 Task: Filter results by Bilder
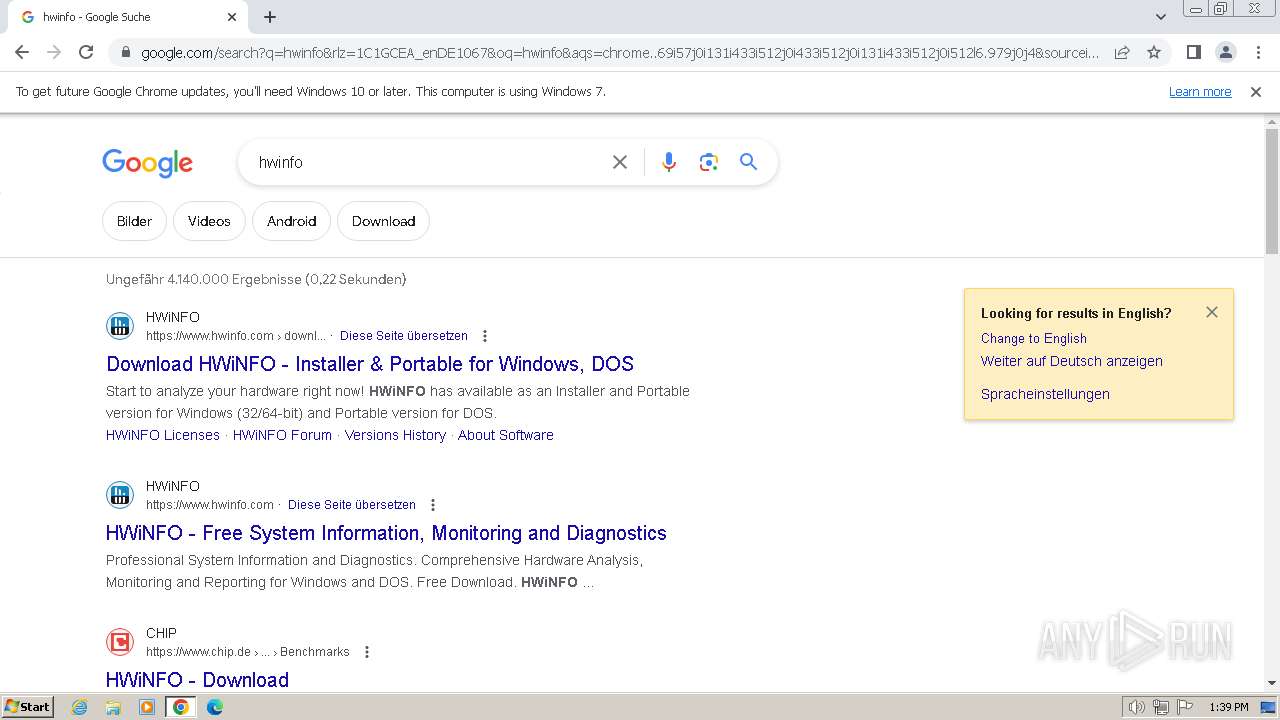click(134, 221)
